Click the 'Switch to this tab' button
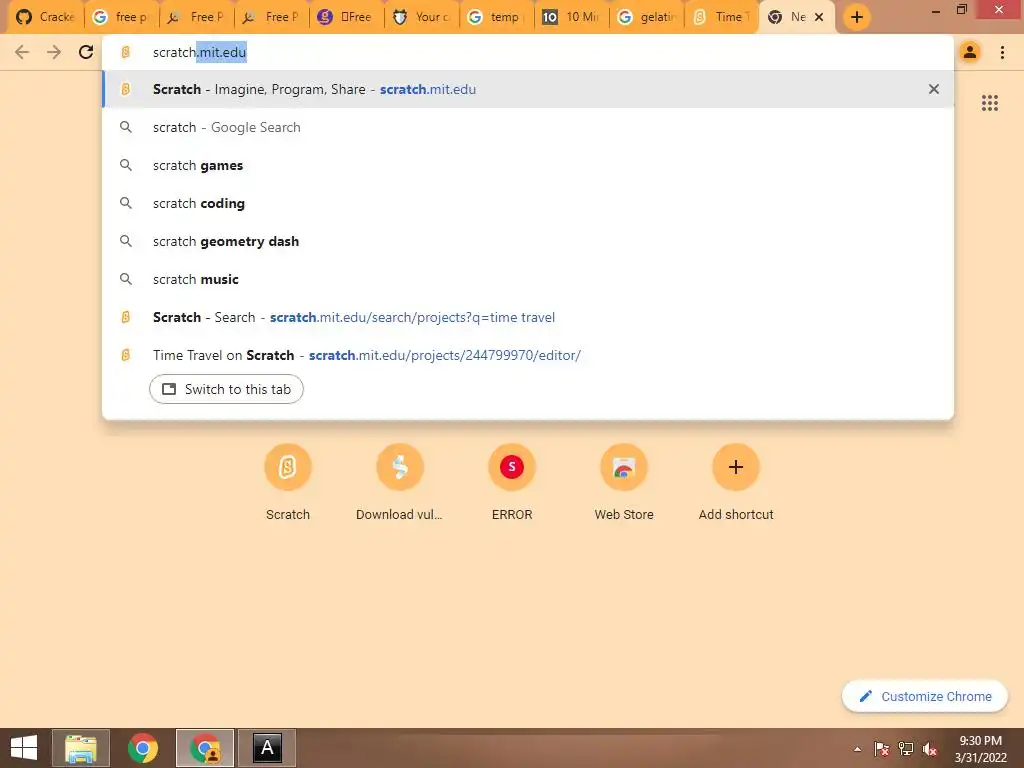This screenshot has width=1024, height=768. point(226,389)
